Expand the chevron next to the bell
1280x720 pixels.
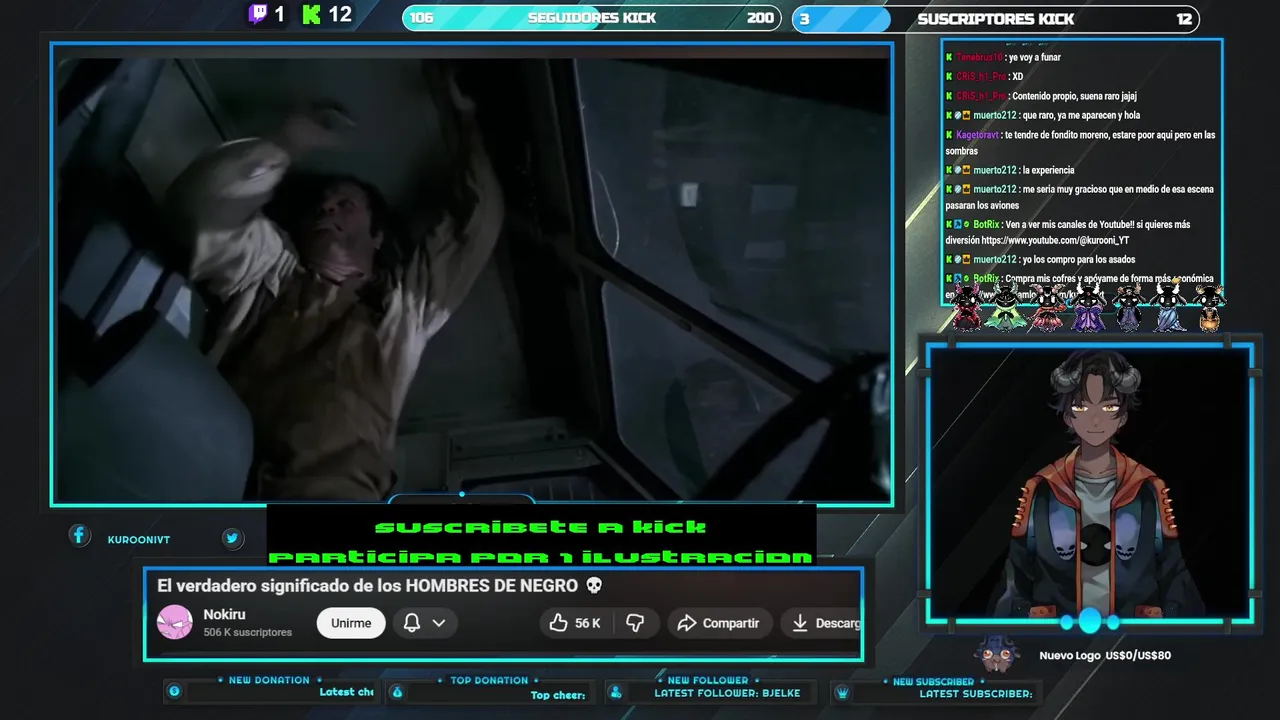(x=439, y=623)
